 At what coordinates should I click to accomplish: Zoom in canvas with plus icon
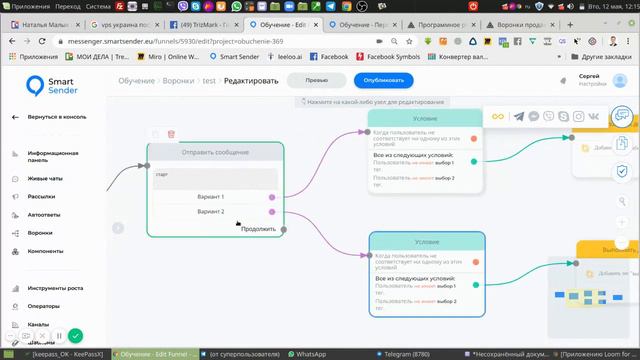click(622, 222)
